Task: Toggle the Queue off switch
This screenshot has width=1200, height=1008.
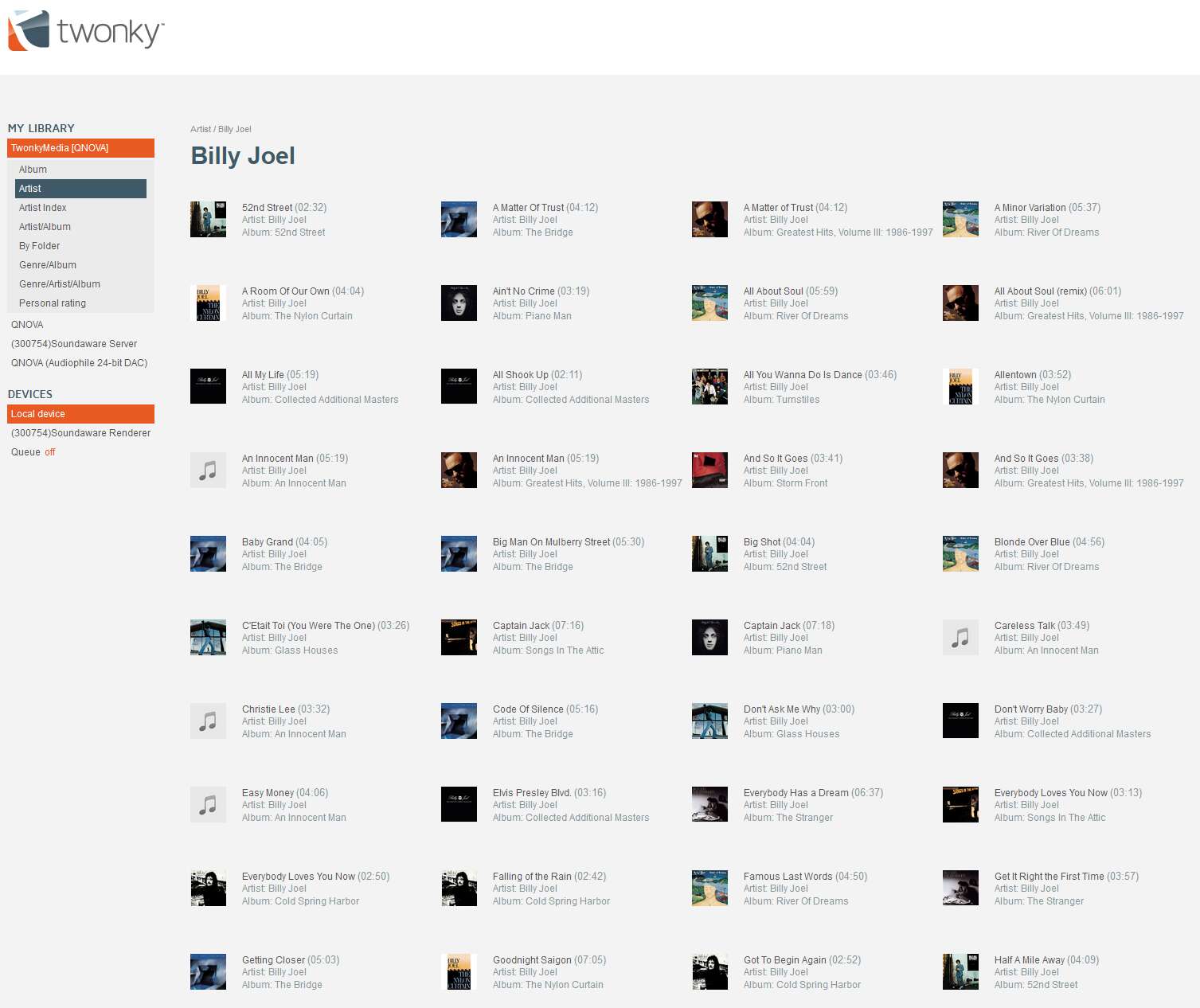Action: point(50,452)
